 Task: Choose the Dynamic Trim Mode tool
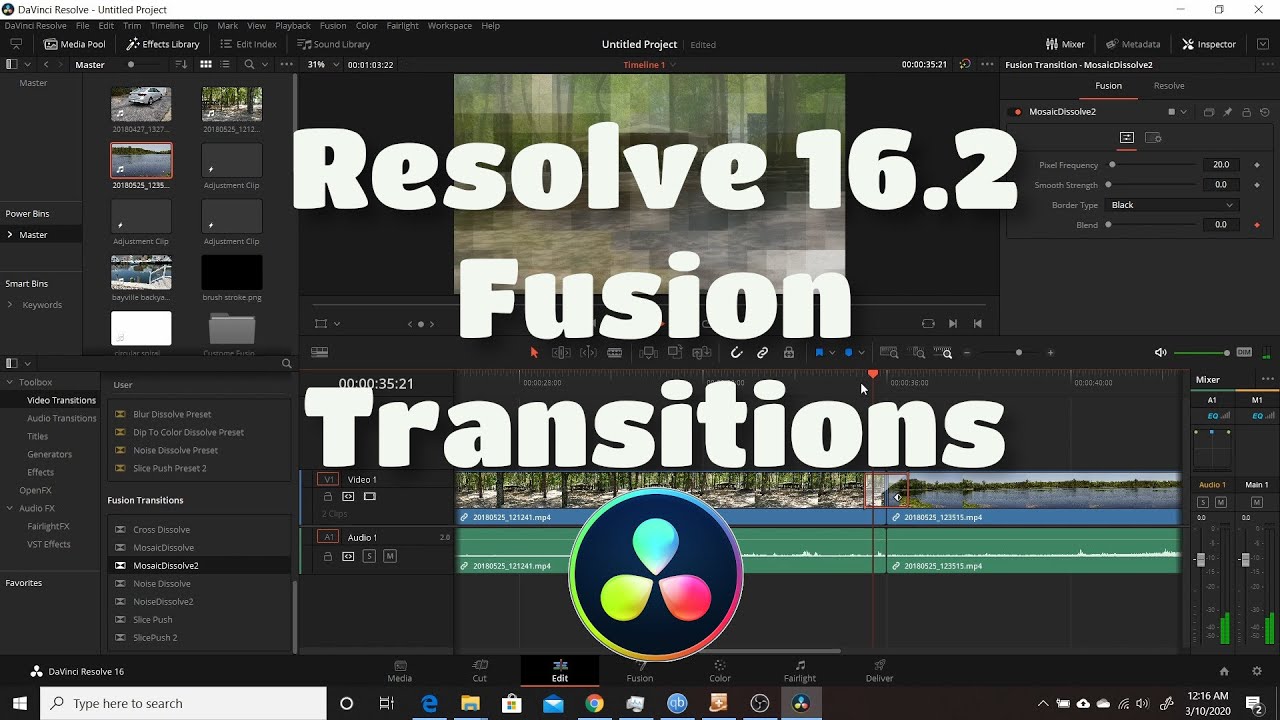[x=588, y=353]
